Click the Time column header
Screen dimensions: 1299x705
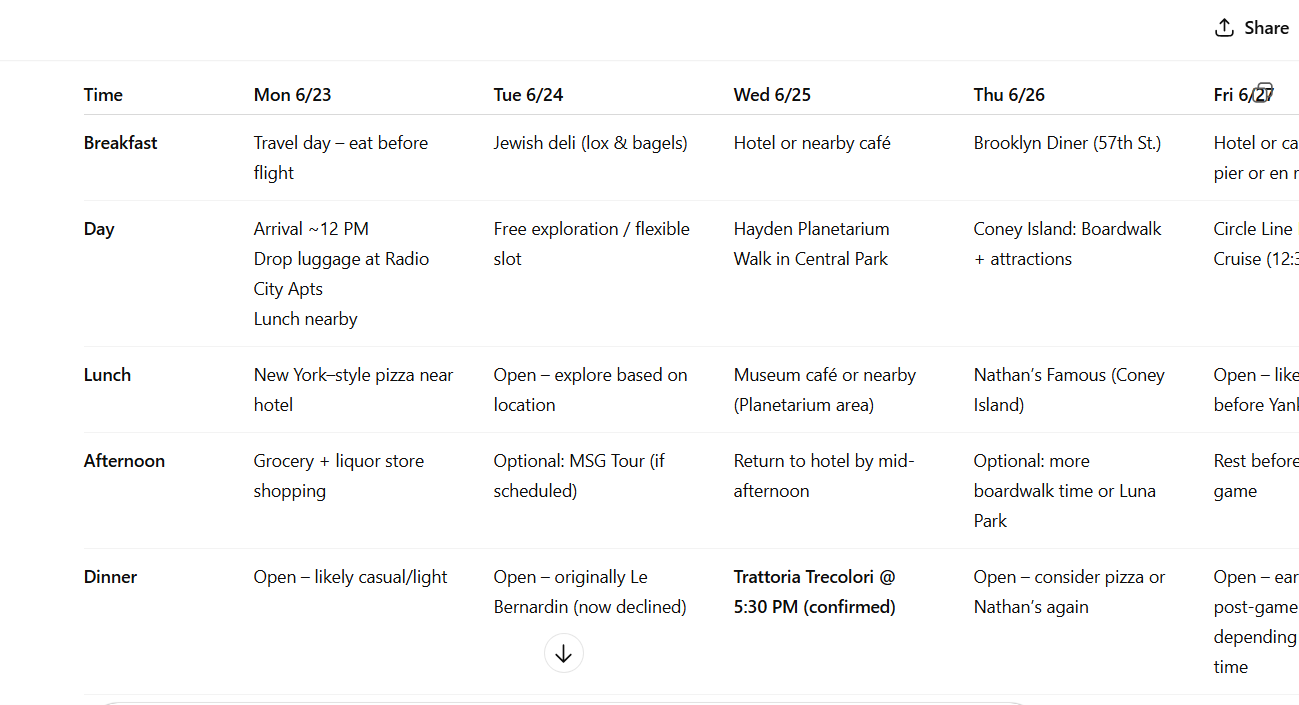point(103,95)
